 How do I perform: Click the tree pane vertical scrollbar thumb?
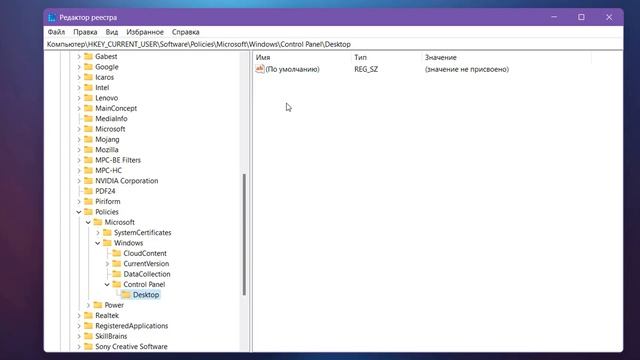click(x=244, y=234)
